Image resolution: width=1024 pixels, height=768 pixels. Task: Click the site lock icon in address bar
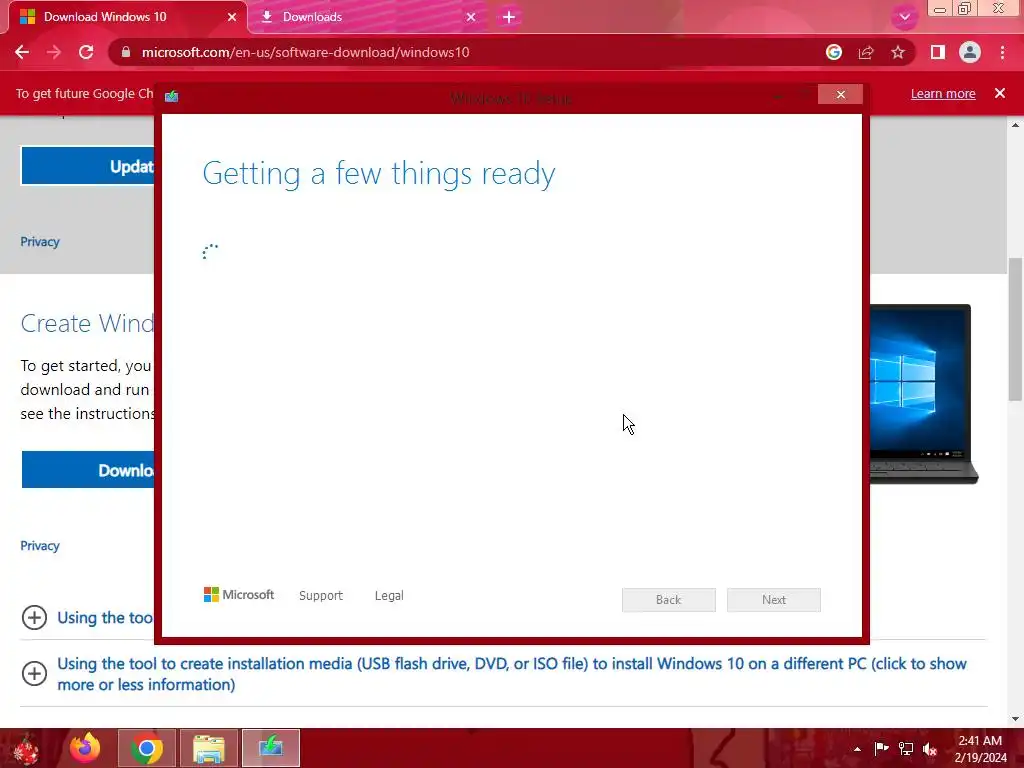[x=126, y=52]
